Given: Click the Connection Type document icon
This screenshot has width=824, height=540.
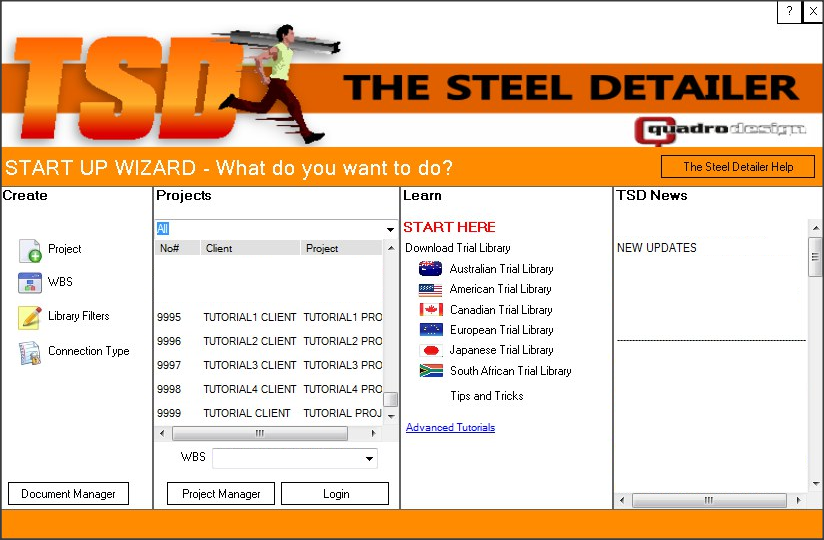Looking at the screenshot, I should [x=30, y=352].
